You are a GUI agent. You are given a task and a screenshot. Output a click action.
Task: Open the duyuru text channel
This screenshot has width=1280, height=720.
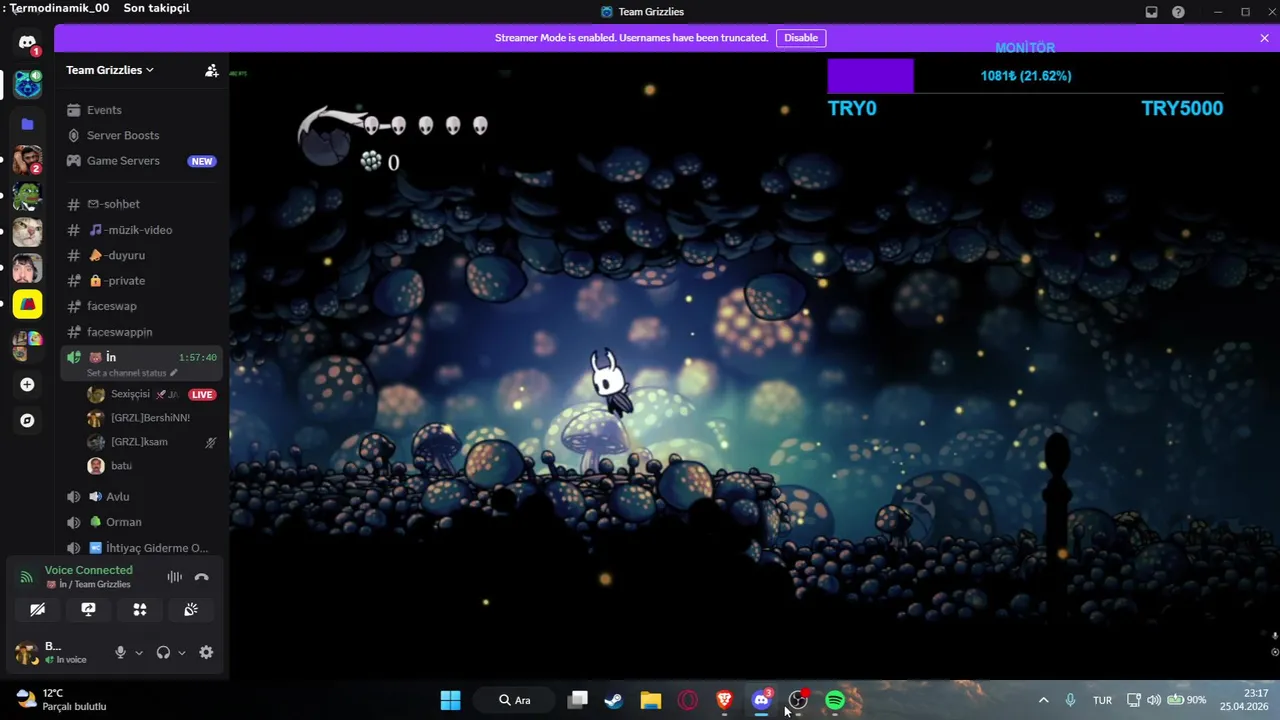[x=142, y=255]
